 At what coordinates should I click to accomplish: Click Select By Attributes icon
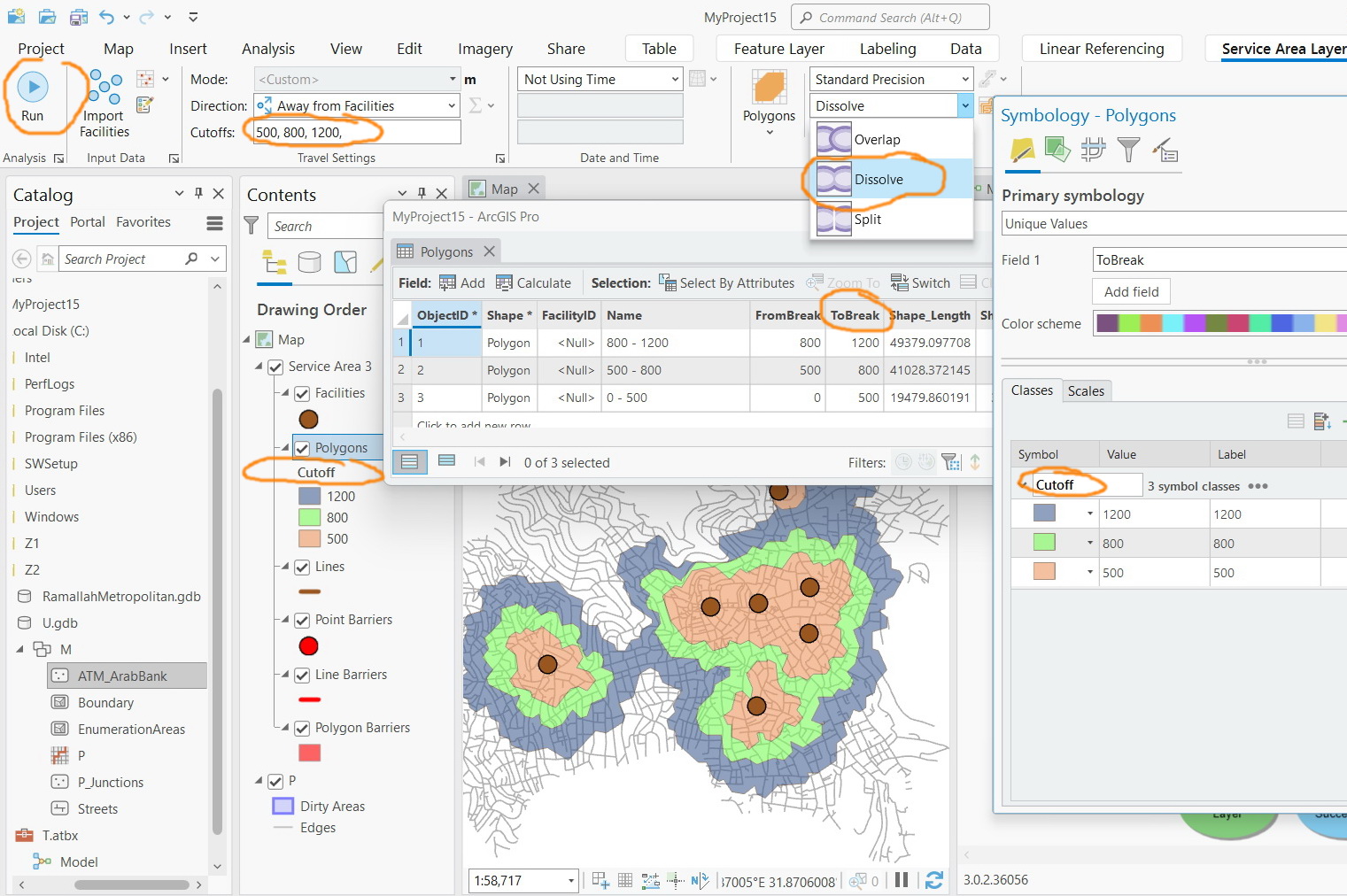(666, 282)
